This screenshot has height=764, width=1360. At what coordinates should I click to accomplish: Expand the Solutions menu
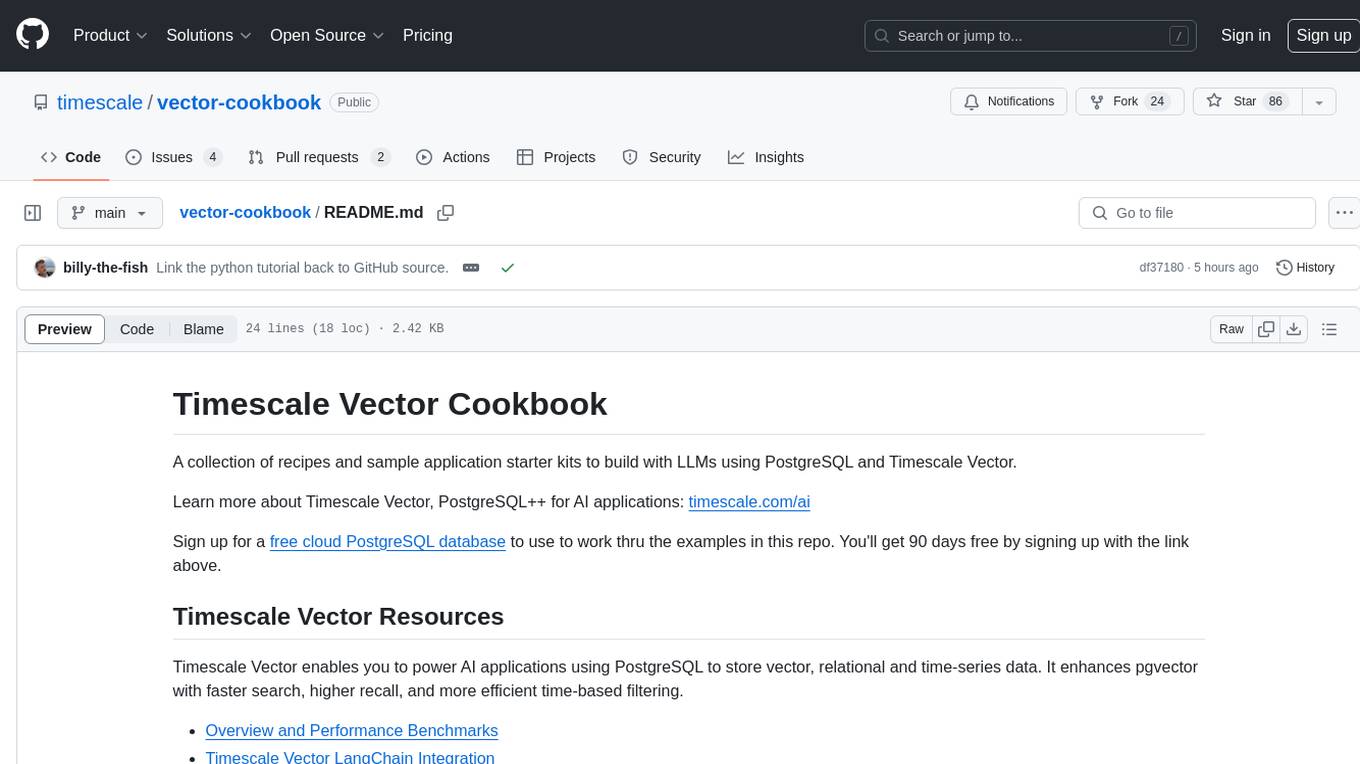pyautogui.click(x=209, y=35)
